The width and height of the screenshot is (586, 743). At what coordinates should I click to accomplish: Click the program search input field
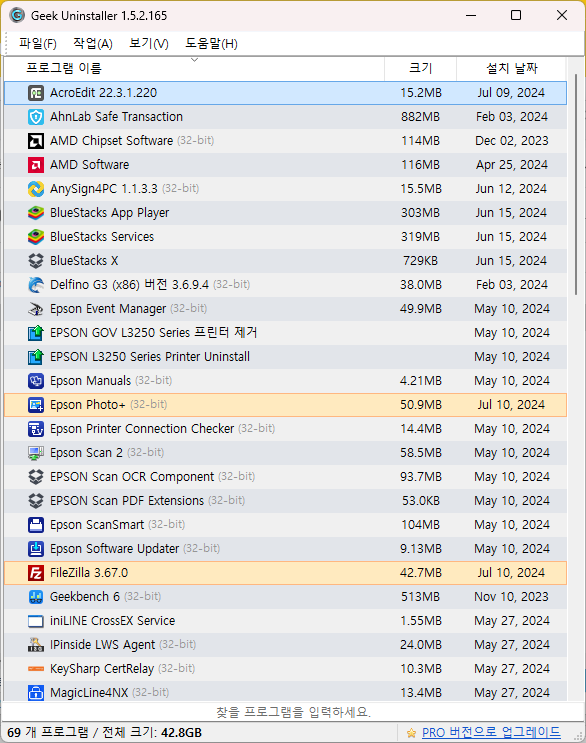click(293, 712)
